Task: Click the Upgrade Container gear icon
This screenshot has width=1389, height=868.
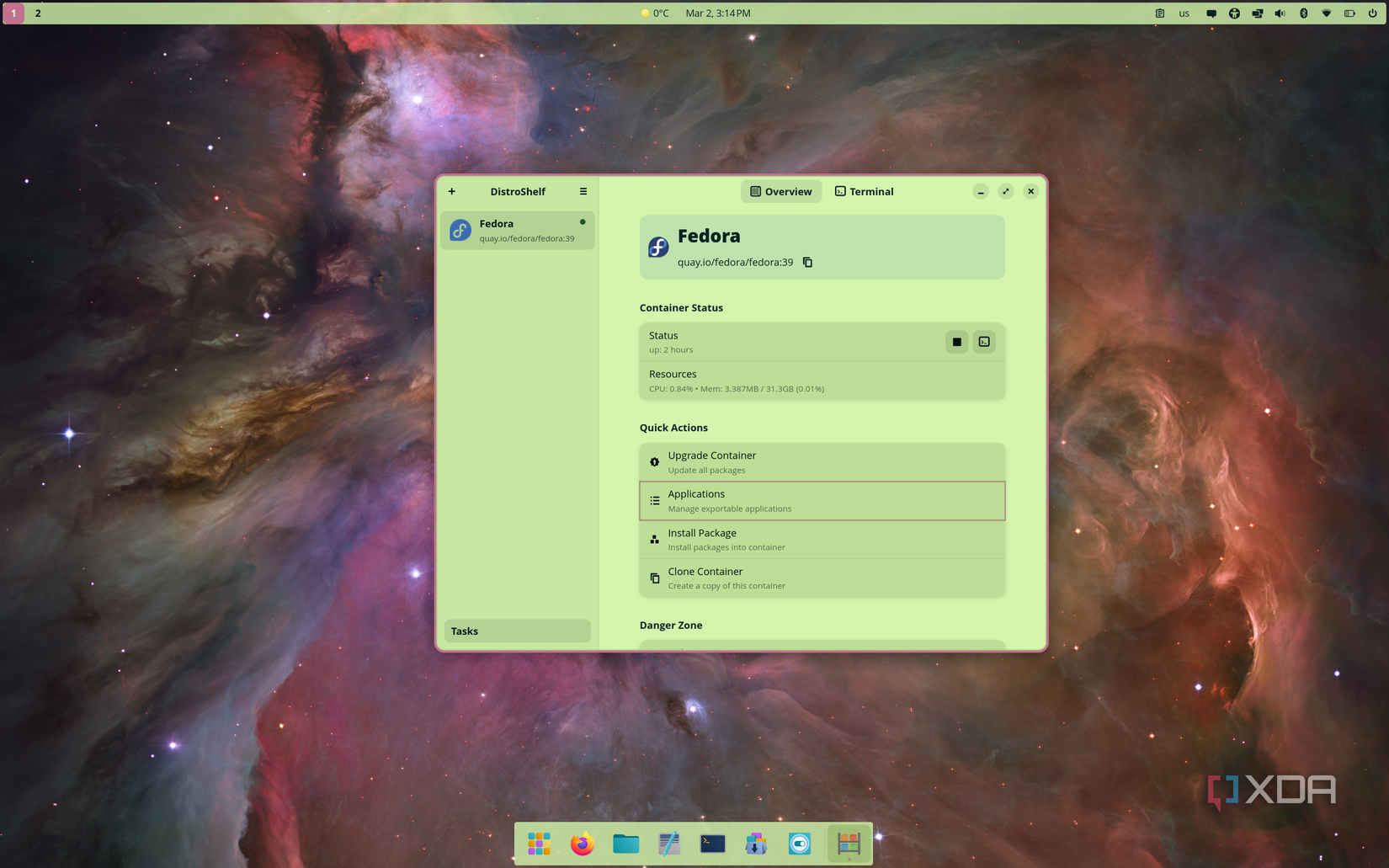Action: (654, 462)
